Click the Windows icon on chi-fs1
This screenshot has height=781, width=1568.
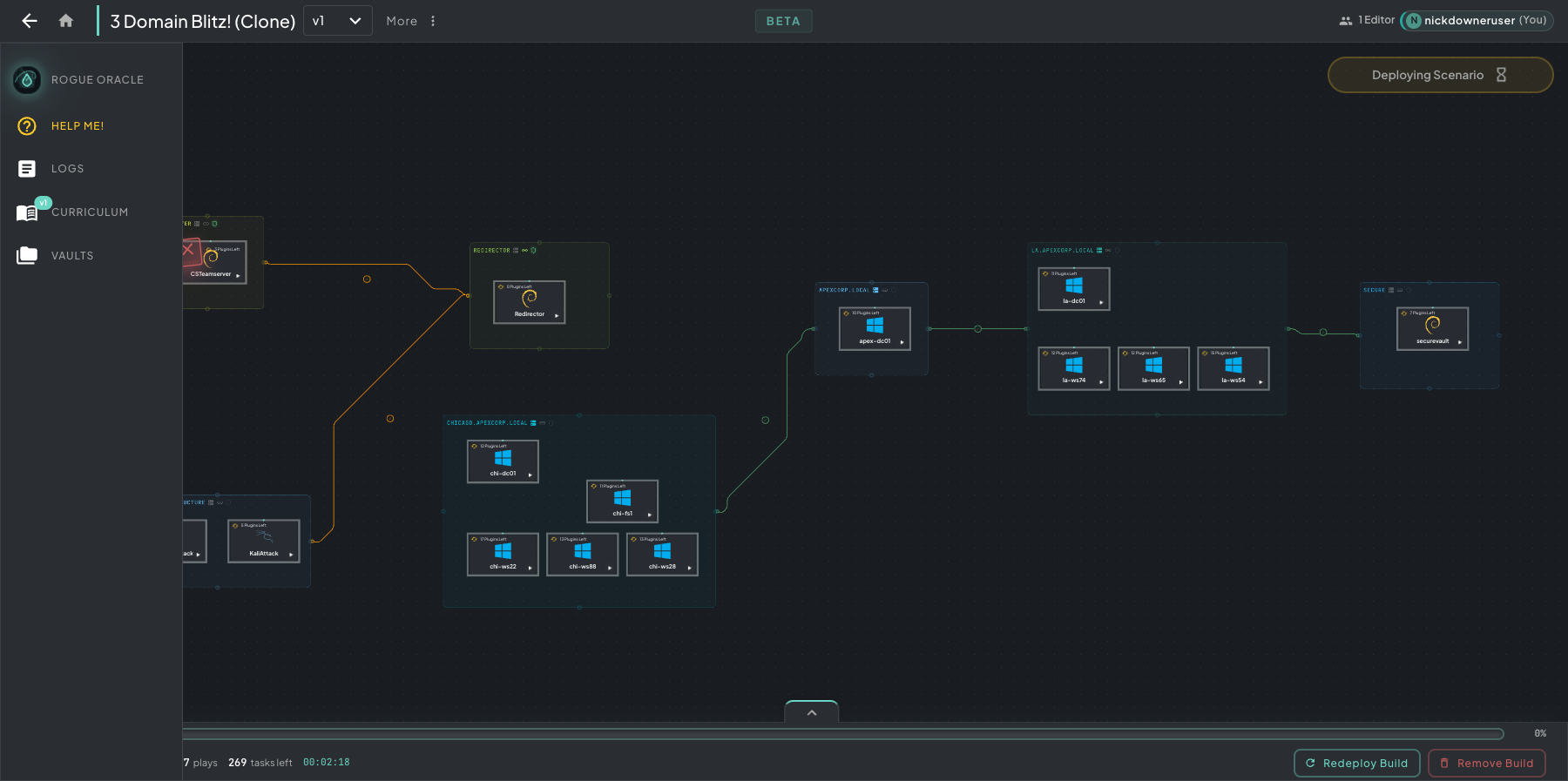(622, 498)
